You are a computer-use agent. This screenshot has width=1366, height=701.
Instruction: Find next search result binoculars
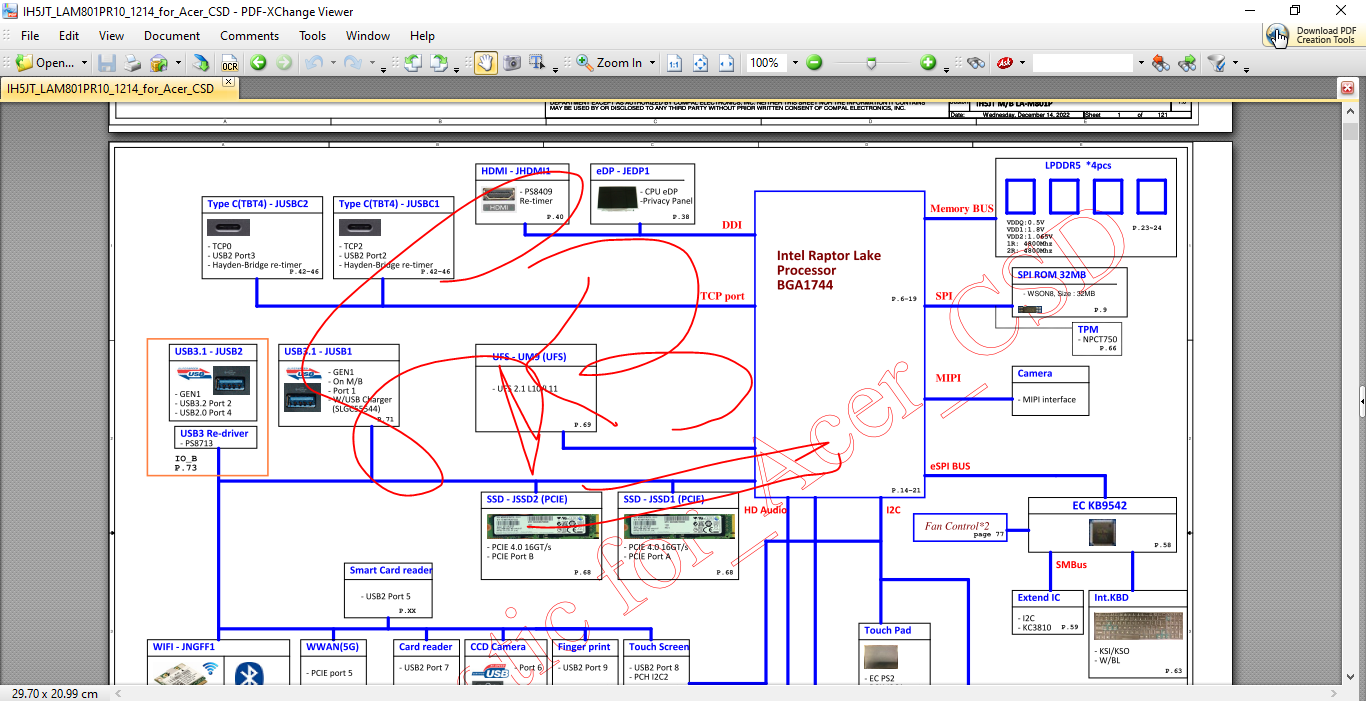point(1187,62)
